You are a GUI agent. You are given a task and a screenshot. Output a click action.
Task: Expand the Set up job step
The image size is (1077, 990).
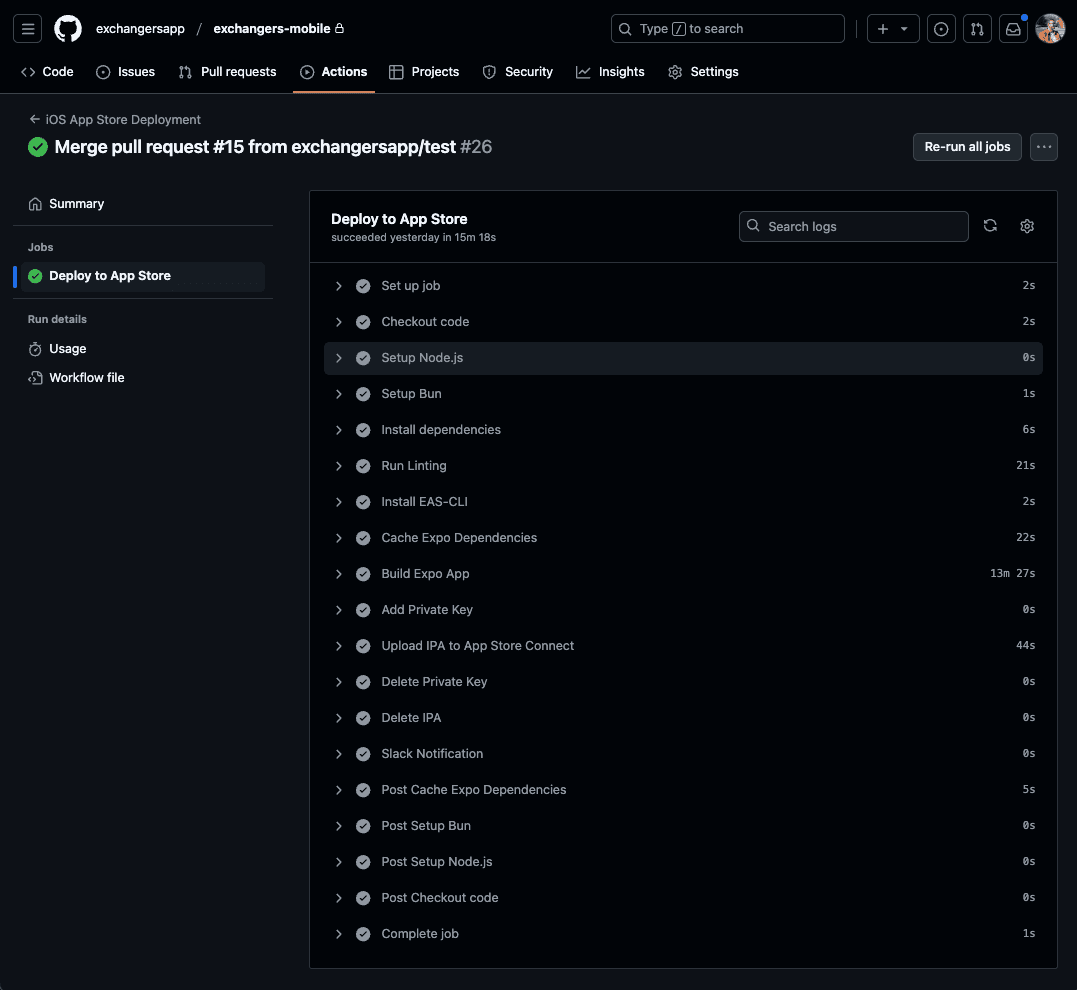[x=339, y=286]
